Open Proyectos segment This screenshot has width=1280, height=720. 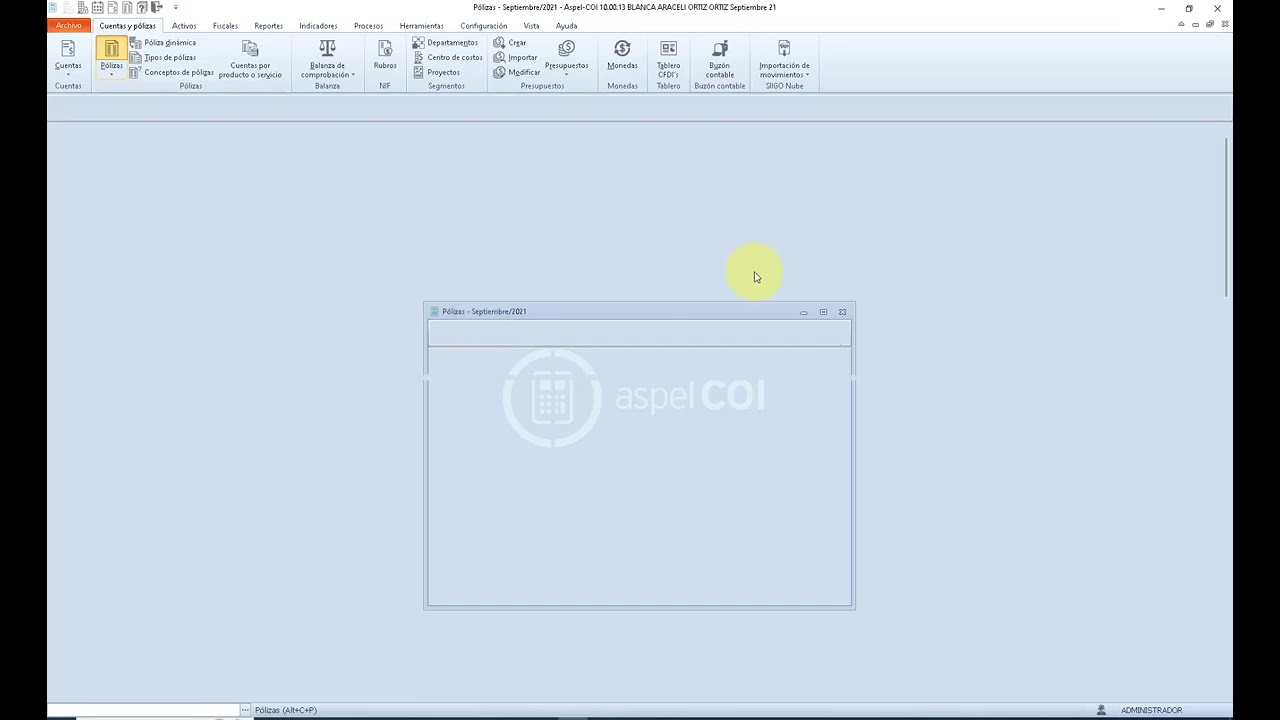tap(436, 72)
